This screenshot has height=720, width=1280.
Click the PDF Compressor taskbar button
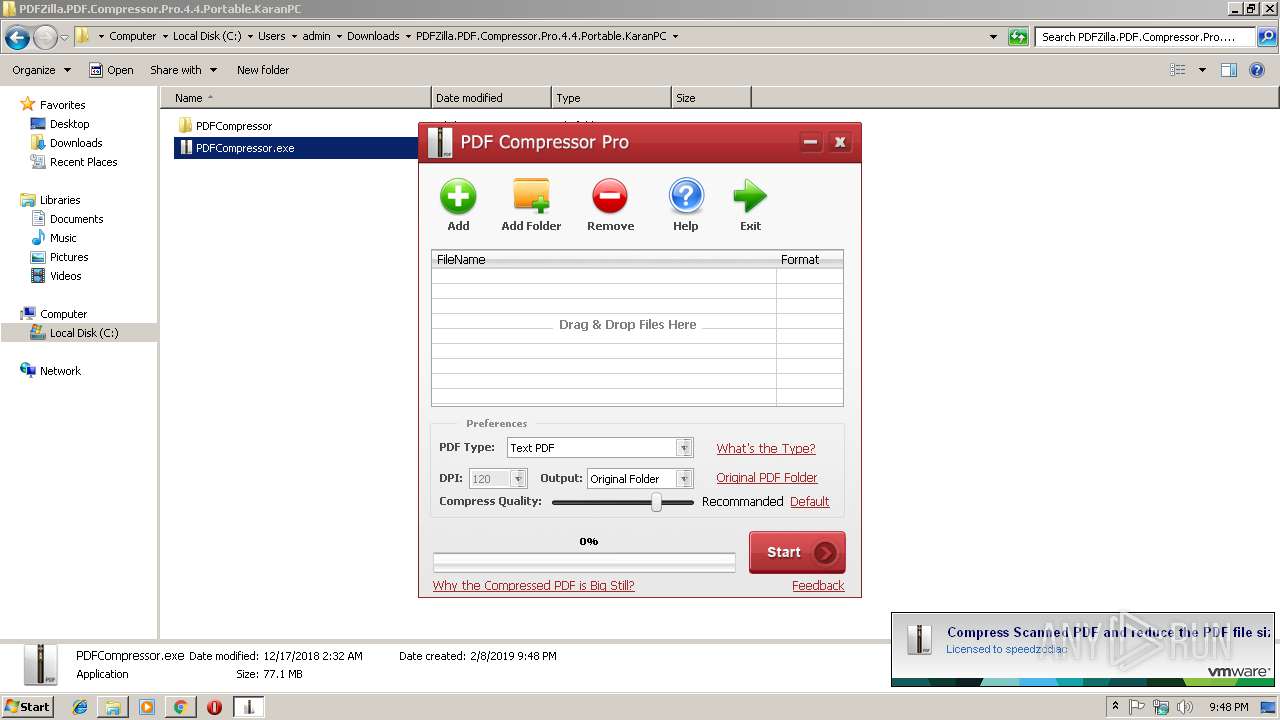[x=248, y=707]
